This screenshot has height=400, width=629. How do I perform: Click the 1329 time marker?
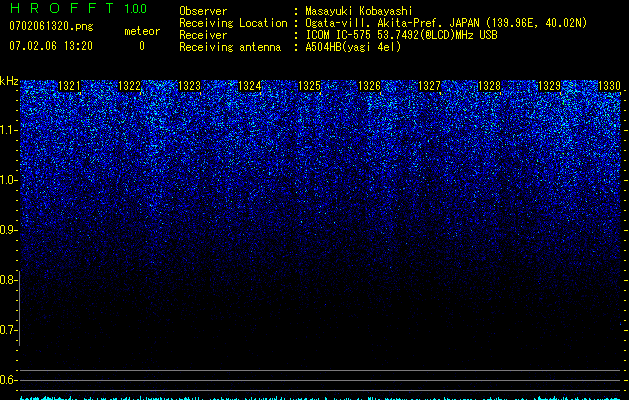click(549, 86)
